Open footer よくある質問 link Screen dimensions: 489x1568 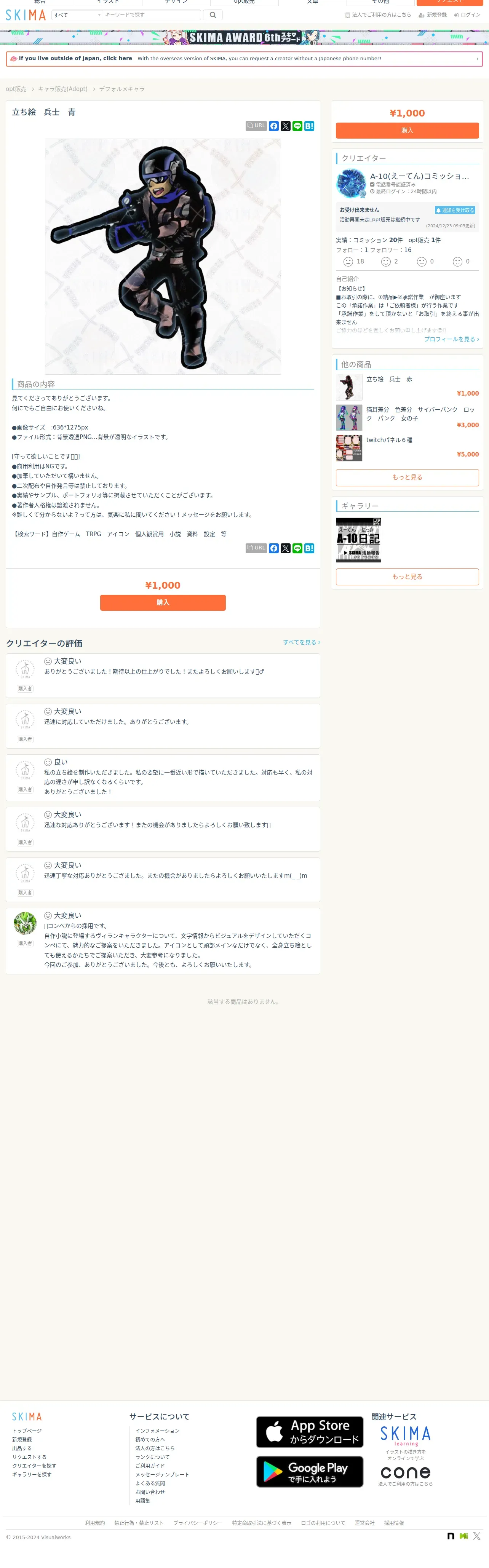150,1483
